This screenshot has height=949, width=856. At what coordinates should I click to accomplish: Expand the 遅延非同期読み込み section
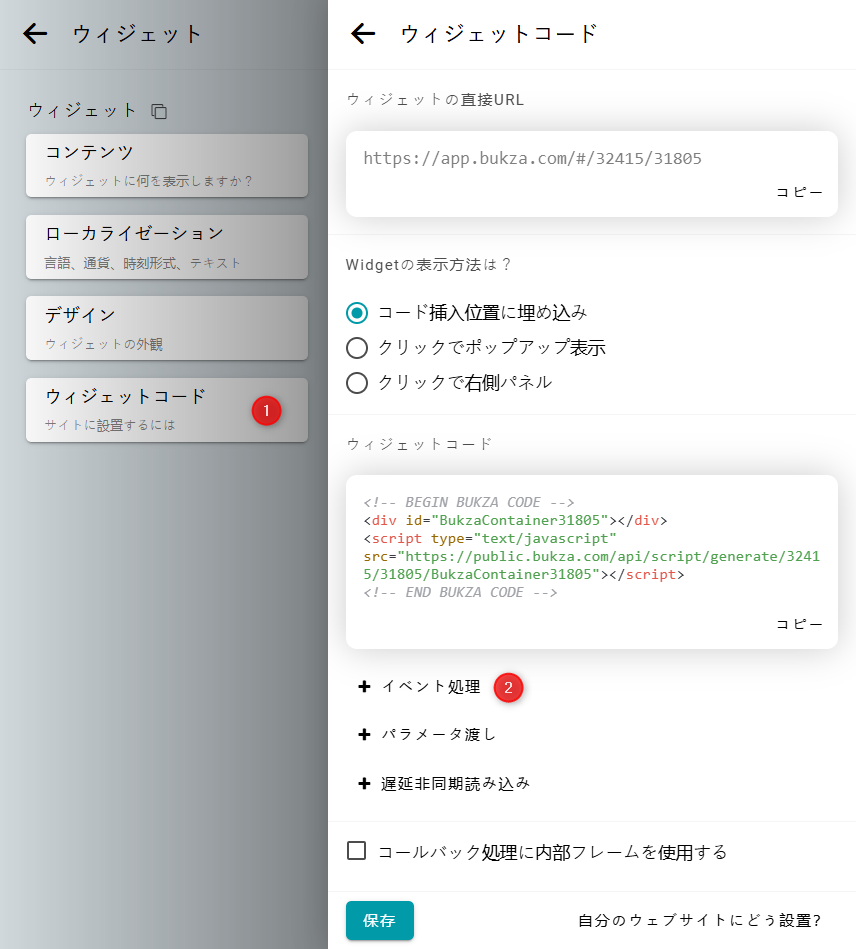(455, 784)
